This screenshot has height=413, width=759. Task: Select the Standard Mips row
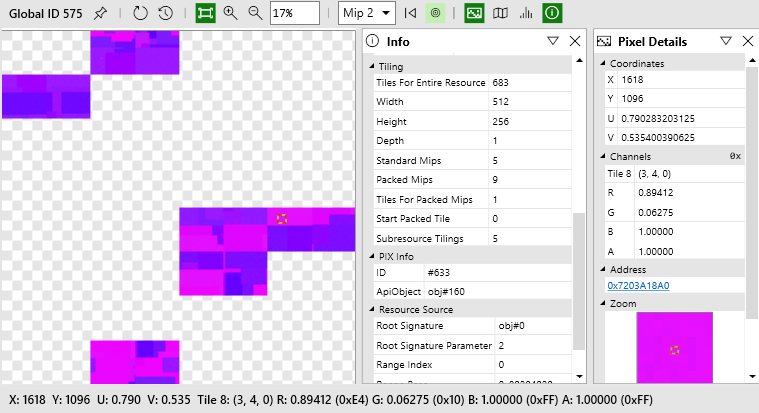tap(472, 160)
